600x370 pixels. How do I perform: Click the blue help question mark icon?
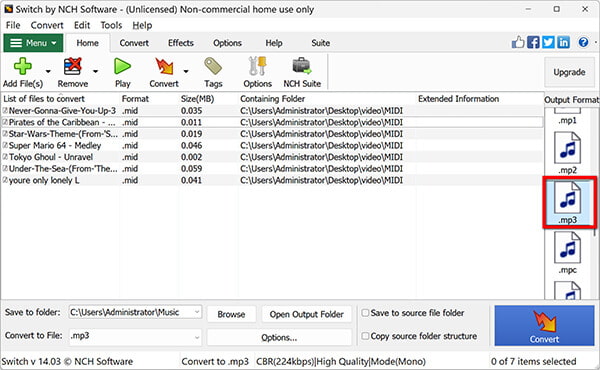coord(584,42)
